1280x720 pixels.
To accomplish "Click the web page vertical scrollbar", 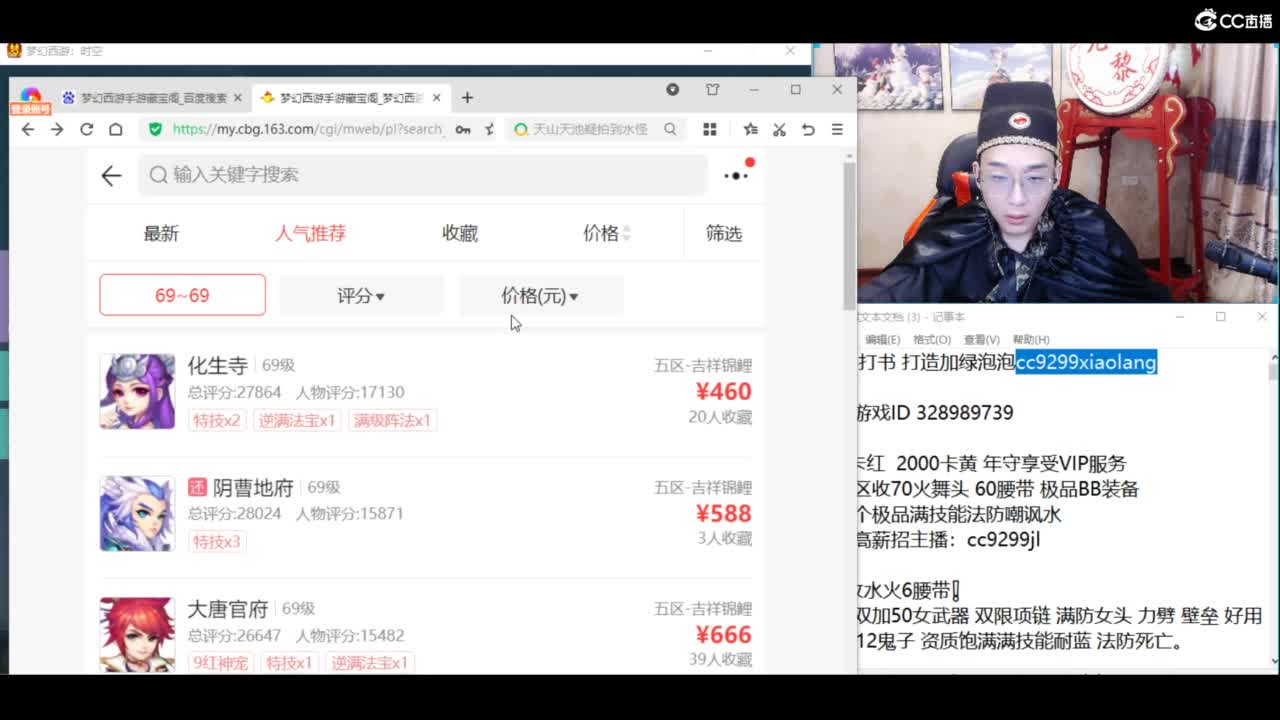I will pos(849,235).
